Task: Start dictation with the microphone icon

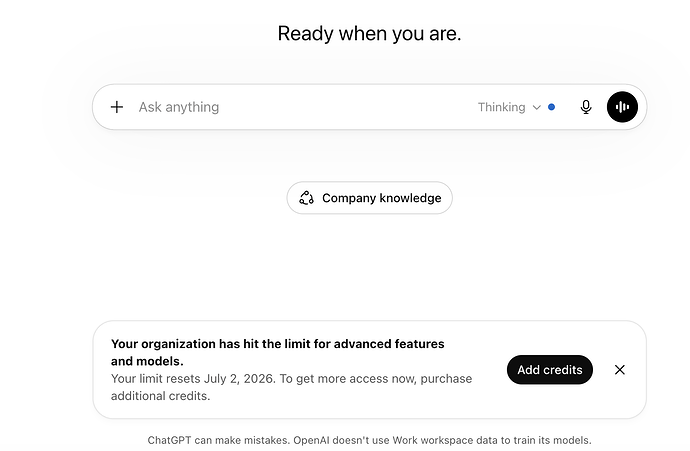Action: click(586, 107)
